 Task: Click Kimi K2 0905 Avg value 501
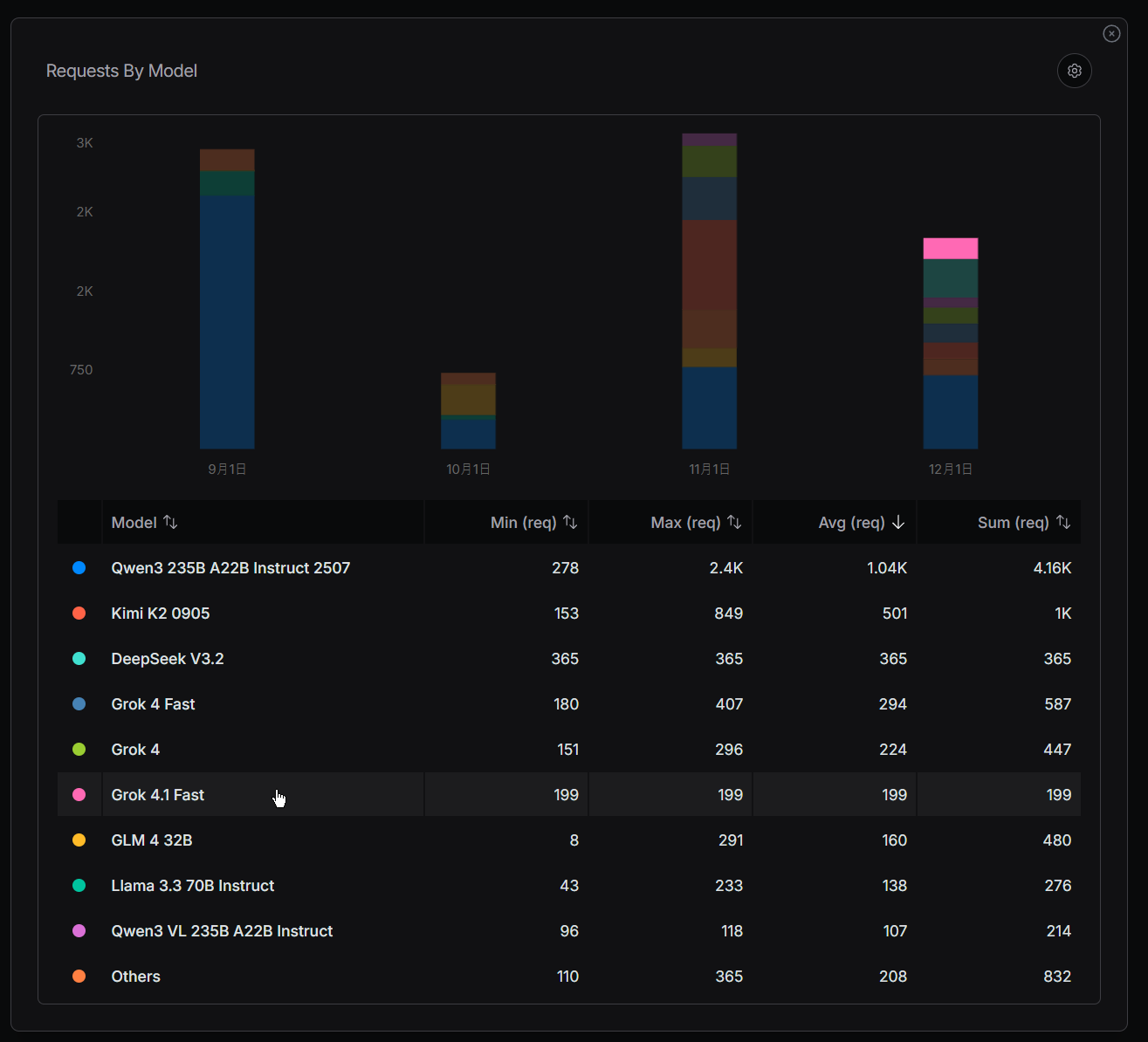(895, 613)
